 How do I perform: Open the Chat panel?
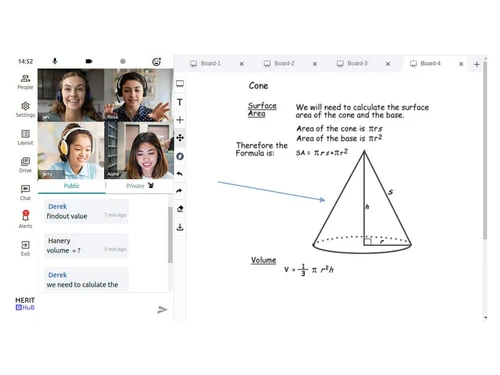pyautogui.click(x=25, y=193)
